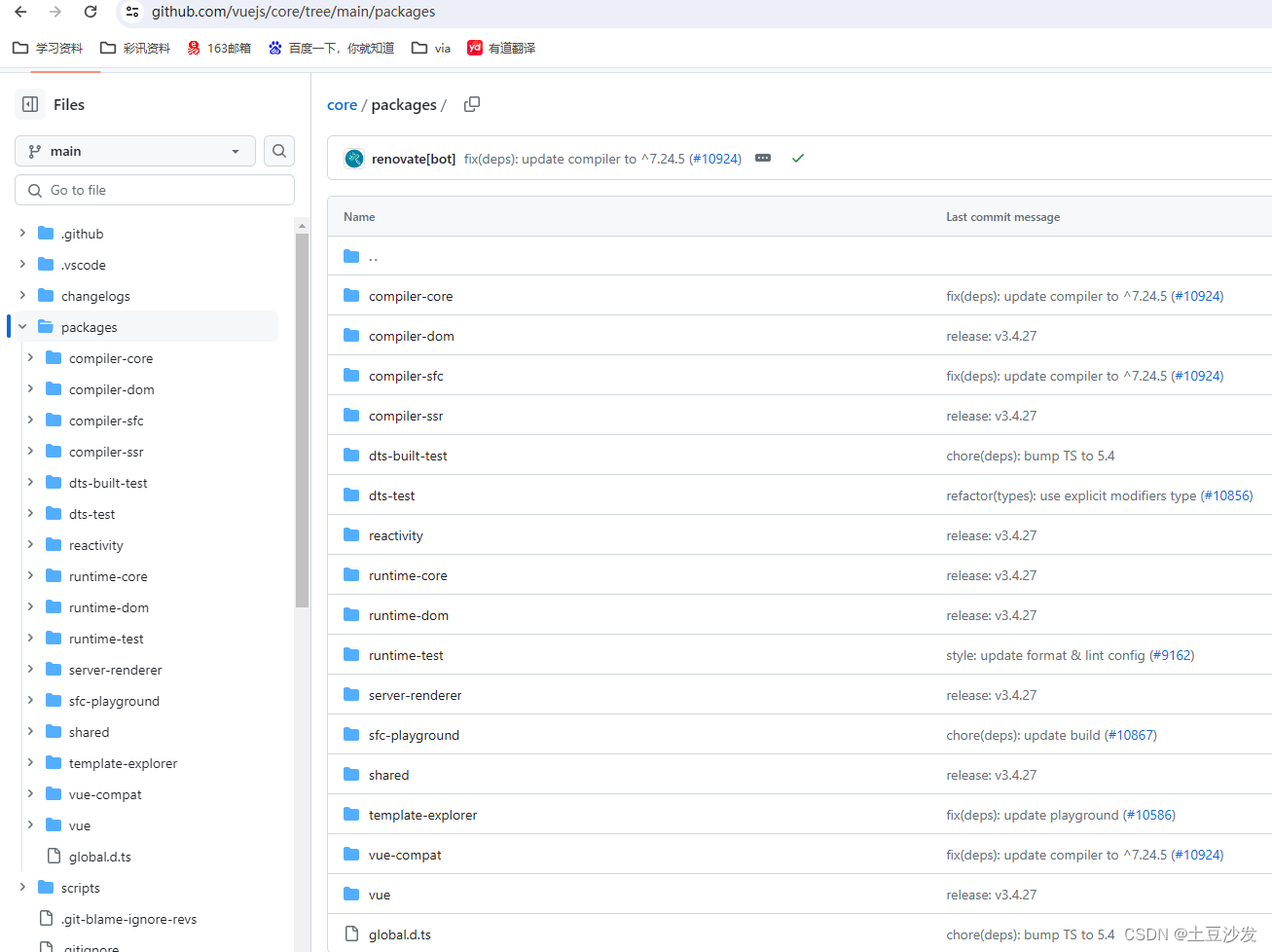This screenshot has width=1272, height=952.
Task: Expand the .vscode folder in tree
Action: click(22, 265)
